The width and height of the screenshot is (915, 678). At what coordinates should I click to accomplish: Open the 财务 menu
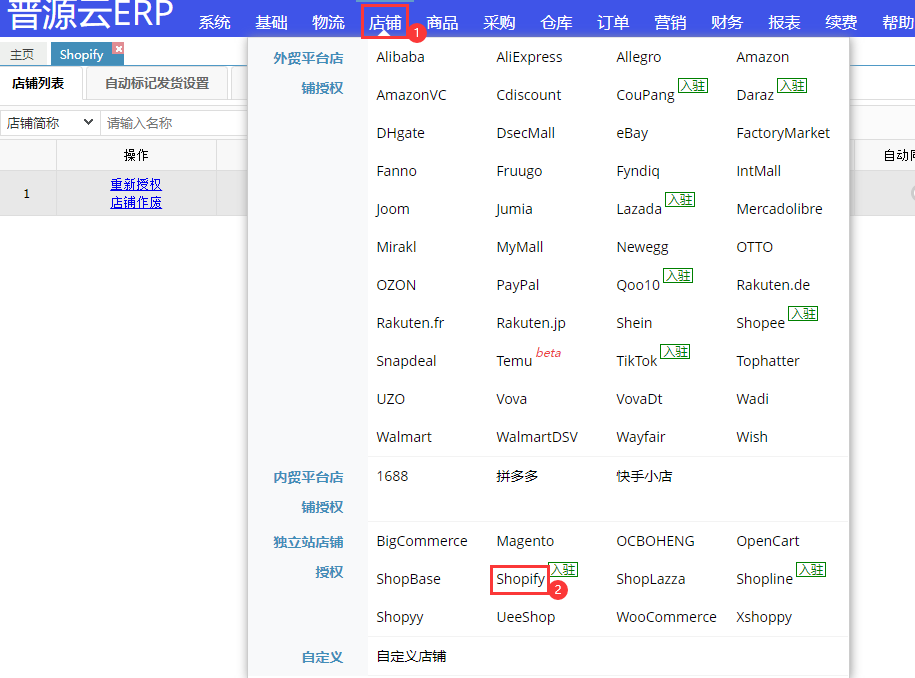727,22
